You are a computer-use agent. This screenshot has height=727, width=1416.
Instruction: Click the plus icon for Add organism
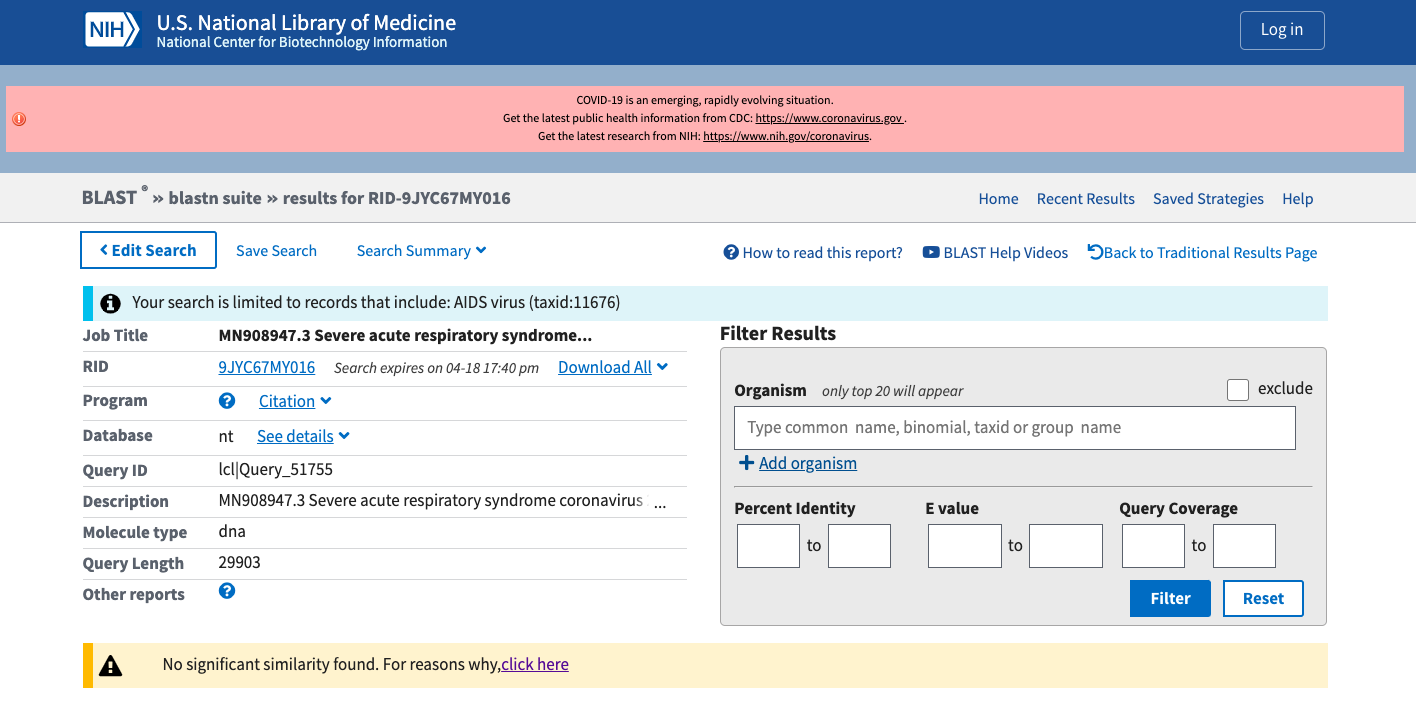pos(746,463)
